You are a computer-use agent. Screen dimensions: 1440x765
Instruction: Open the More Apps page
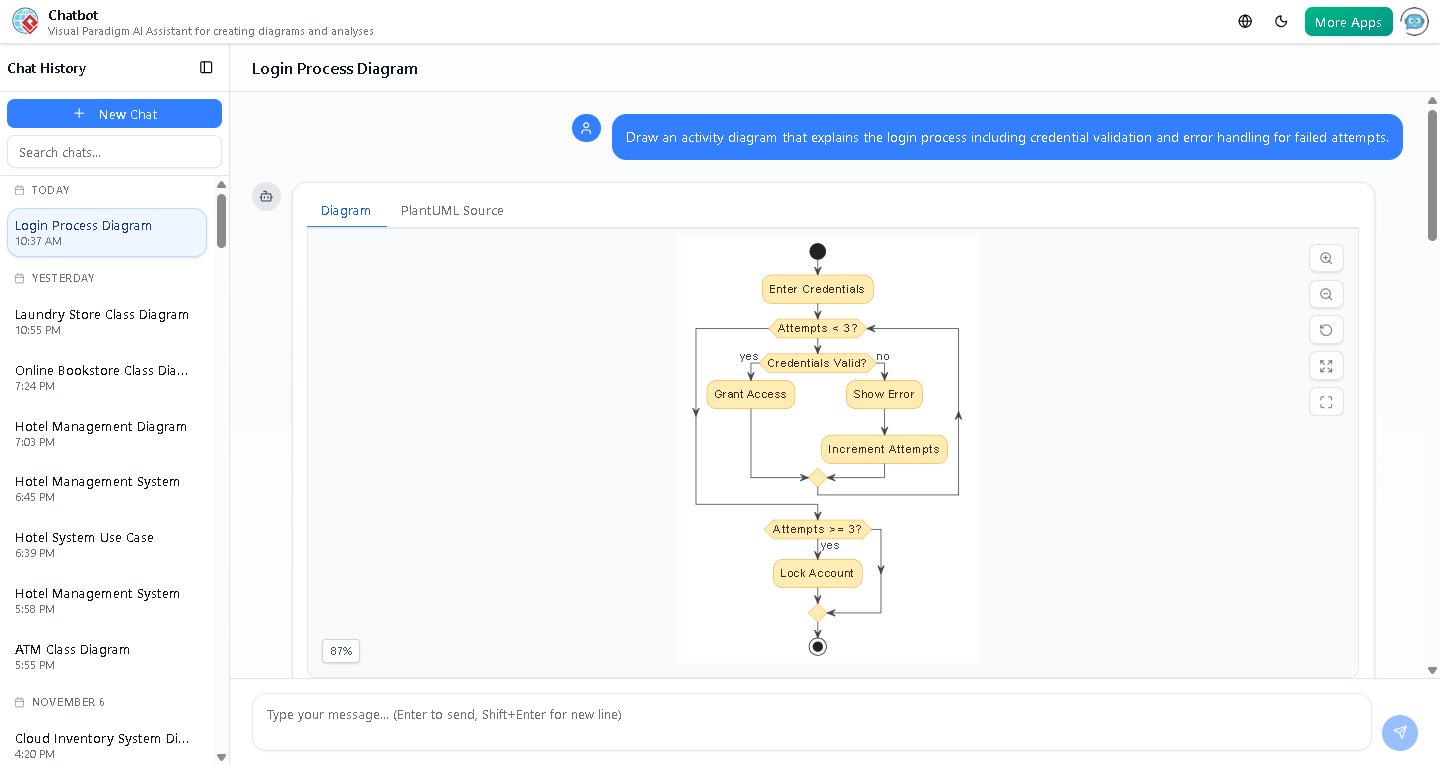[x=1348, y=20]
